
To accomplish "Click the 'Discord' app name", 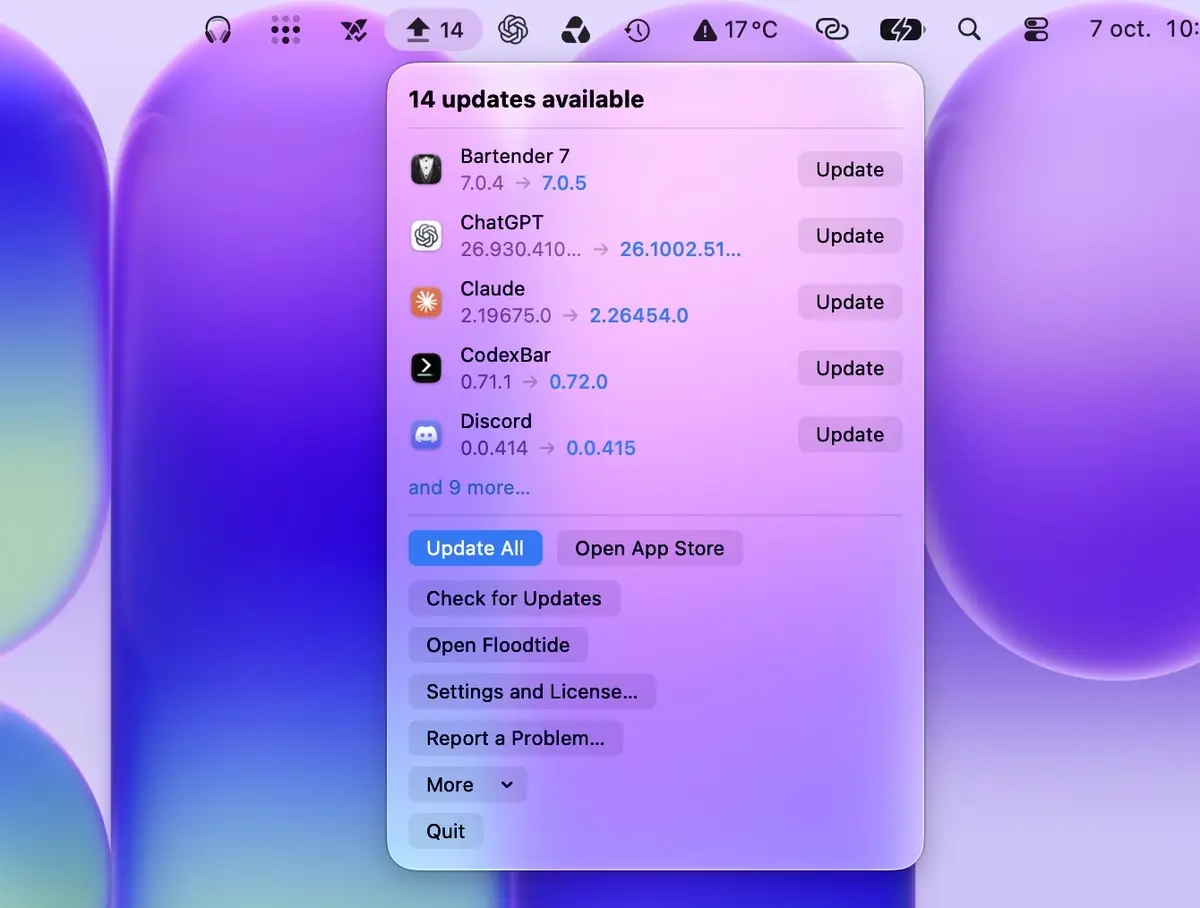I will click(496, 421).
